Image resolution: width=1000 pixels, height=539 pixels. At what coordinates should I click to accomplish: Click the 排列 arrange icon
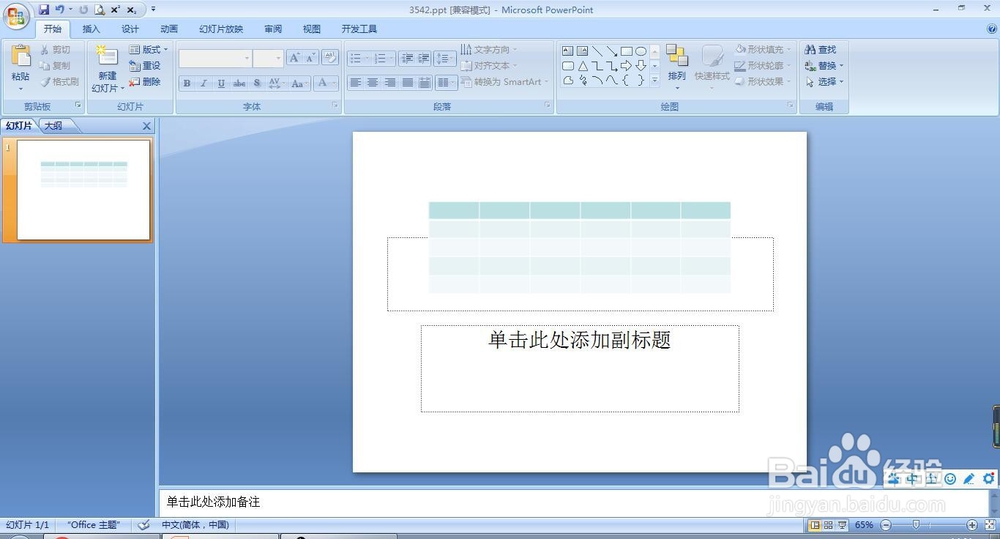(677, 55)
